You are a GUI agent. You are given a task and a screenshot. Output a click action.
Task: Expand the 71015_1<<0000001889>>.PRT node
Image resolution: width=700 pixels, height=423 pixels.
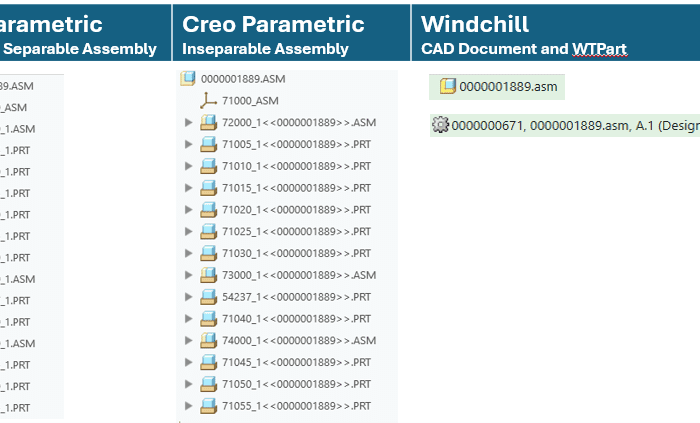[x=188, y=188]
